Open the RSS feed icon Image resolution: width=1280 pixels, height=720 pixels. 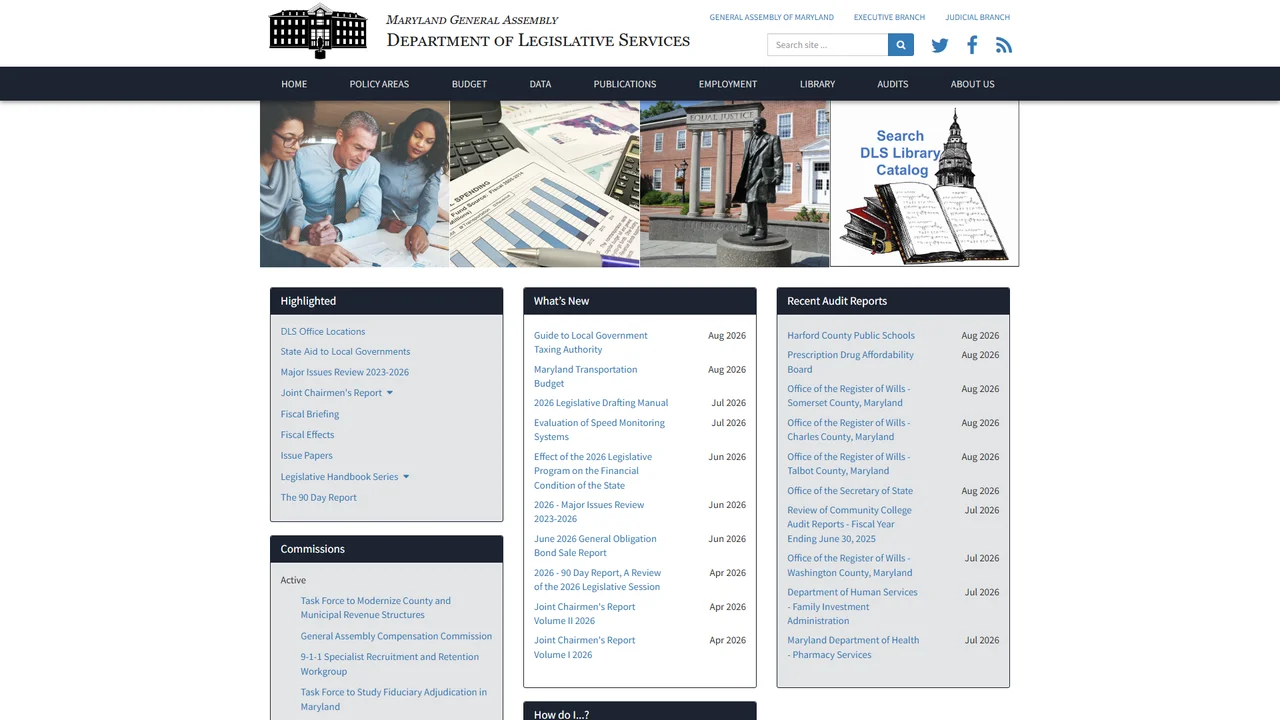point(1004,45)
